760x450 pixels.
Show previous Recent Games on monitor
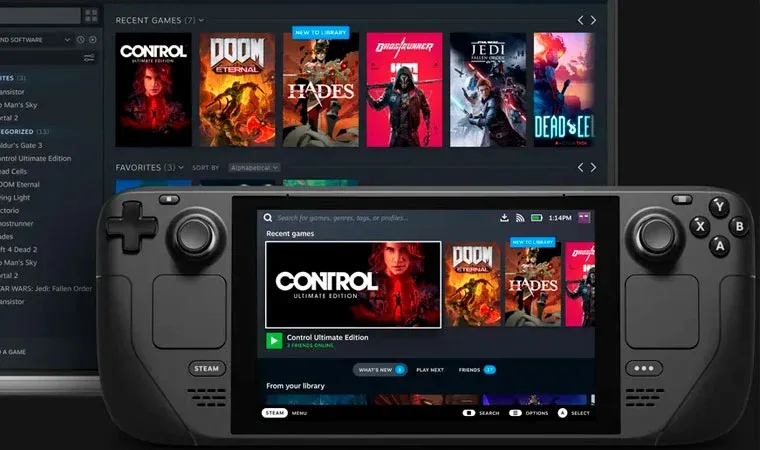pyautogui.click(x=580, y=20)
